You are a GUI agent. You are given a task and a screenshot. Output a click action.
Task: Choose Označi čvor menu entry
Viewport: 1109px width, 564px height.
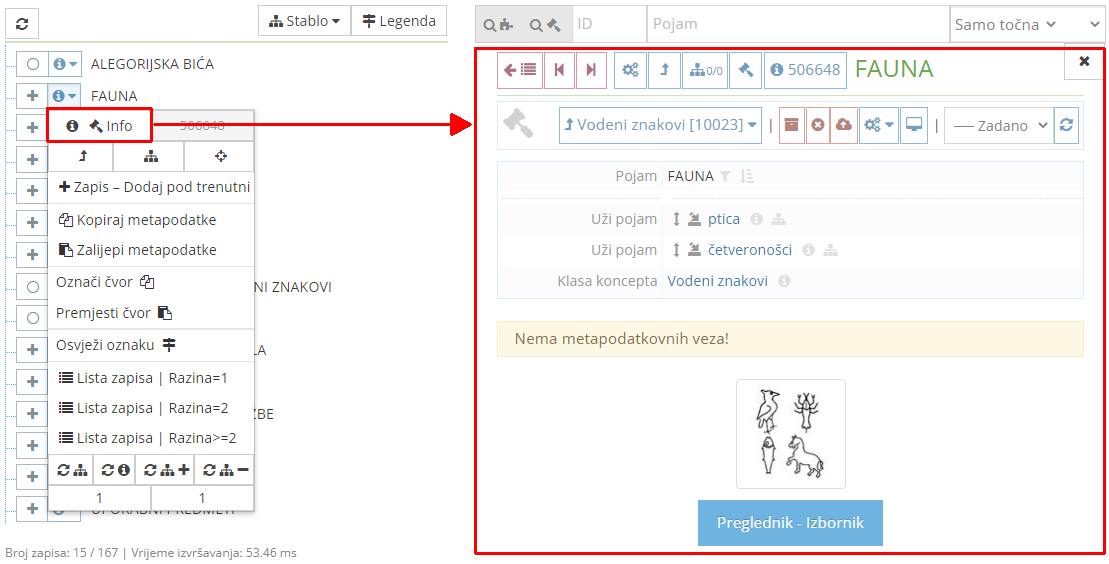[151, 282]
